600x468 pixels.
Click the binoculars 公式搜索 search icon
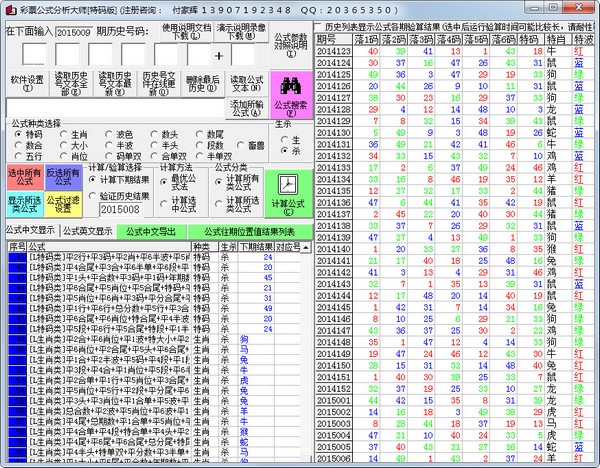pyautogui.click(x=290, y=86)
